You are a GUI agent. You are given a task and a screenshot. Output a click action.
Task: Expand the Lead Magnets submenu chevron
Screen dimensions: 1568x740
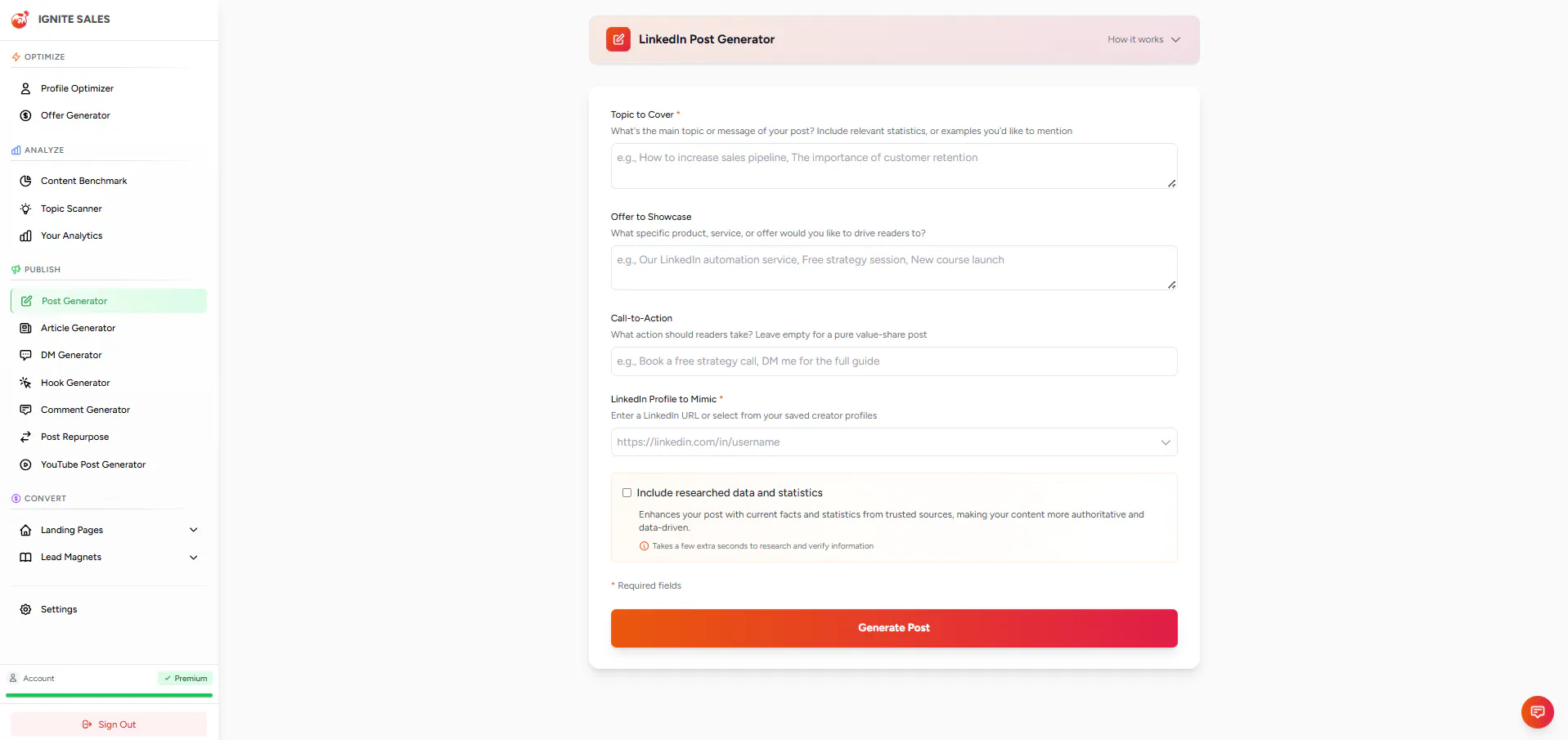[x=194, y=558]
